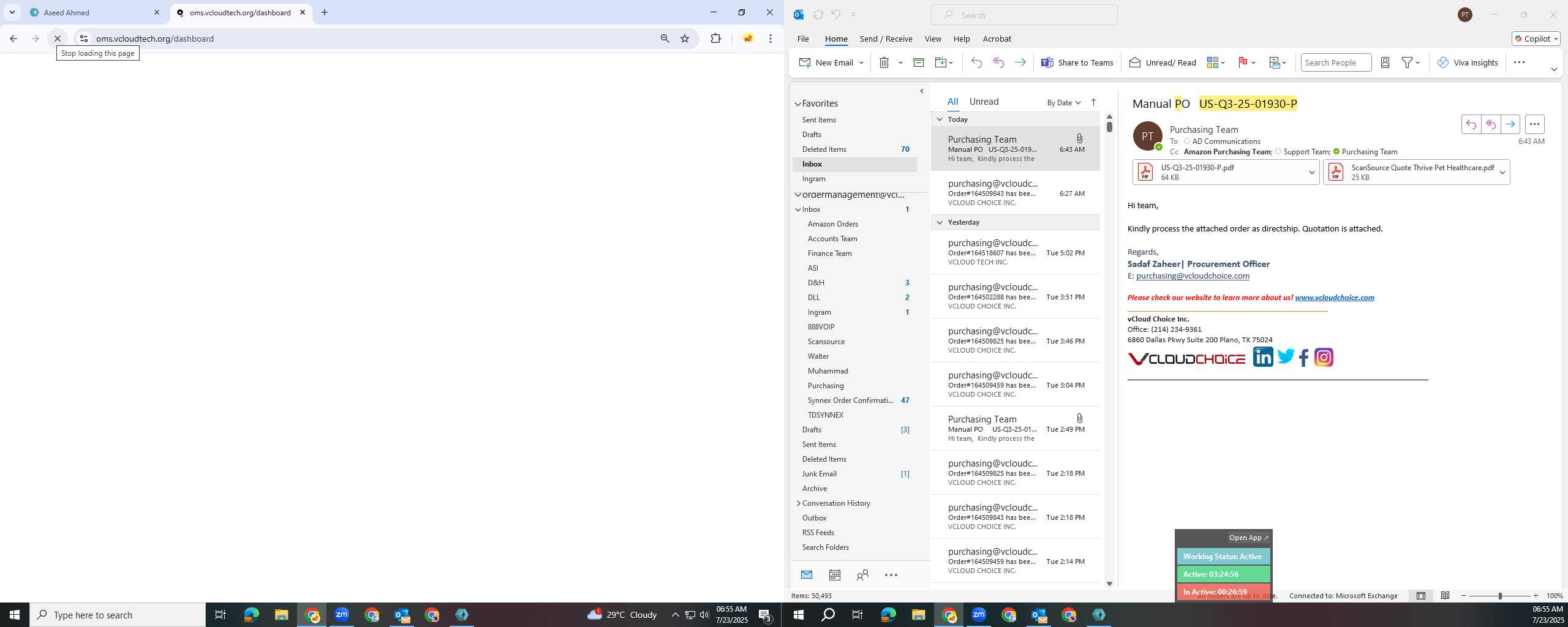Click the LinkedIn icon in signature
The width and height of the screenshot is (1568, 627).
click(x=1262, y=357)
